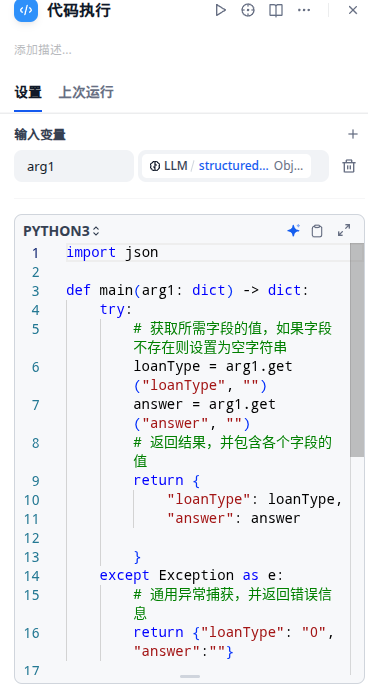This screenshot has width=368, height=692.
Task: Click the crosshair locate-node icon
Action: point(248,10)
